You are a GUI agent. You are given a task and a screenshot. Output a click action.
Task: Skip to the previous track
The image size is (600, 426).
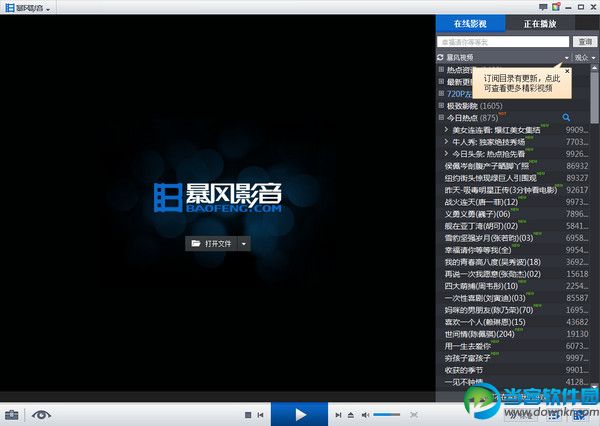coord(261,414)
